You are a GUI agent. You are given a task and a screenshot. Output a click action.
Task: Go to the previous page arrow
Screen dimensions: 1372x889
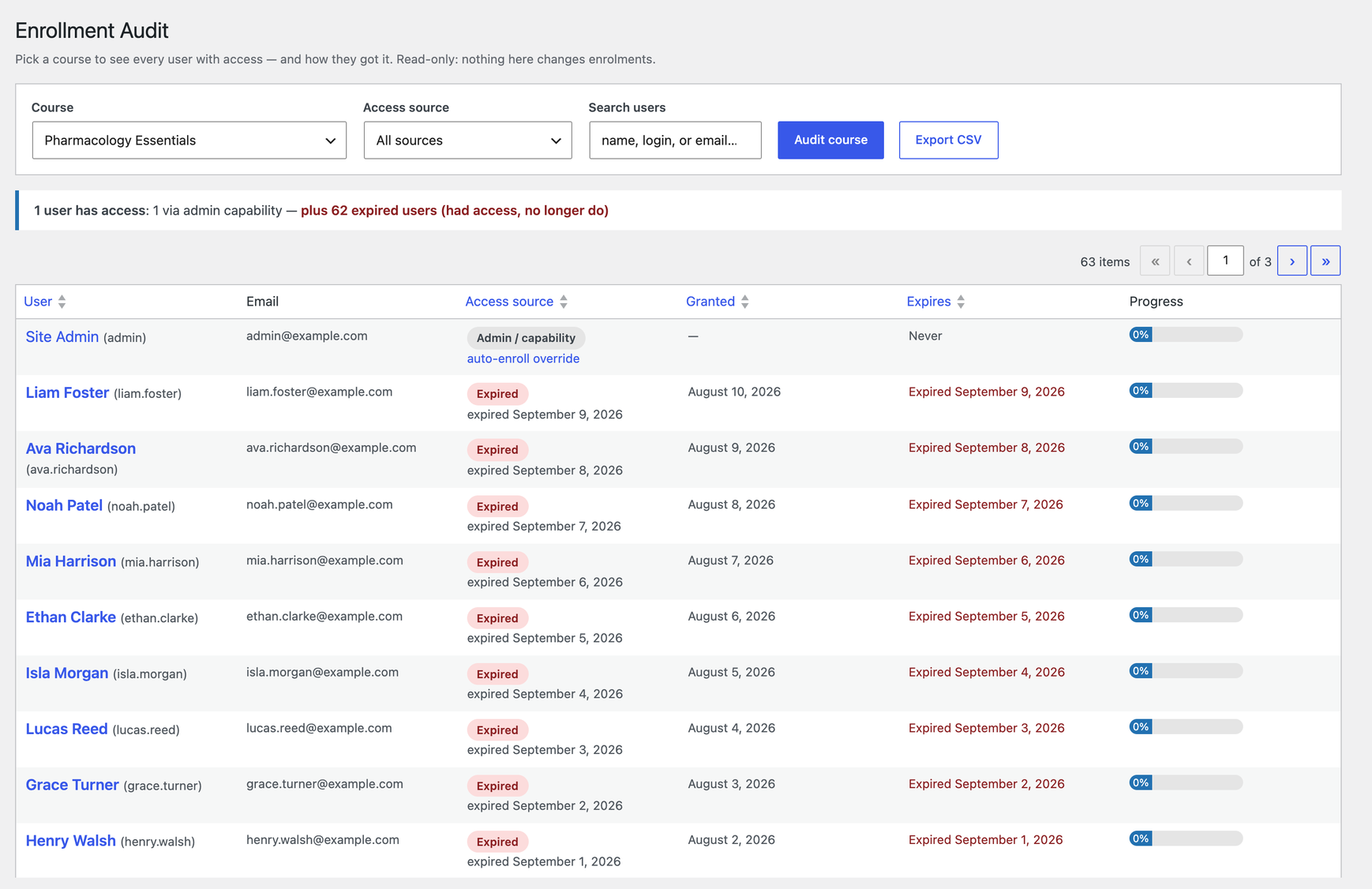1189,261
